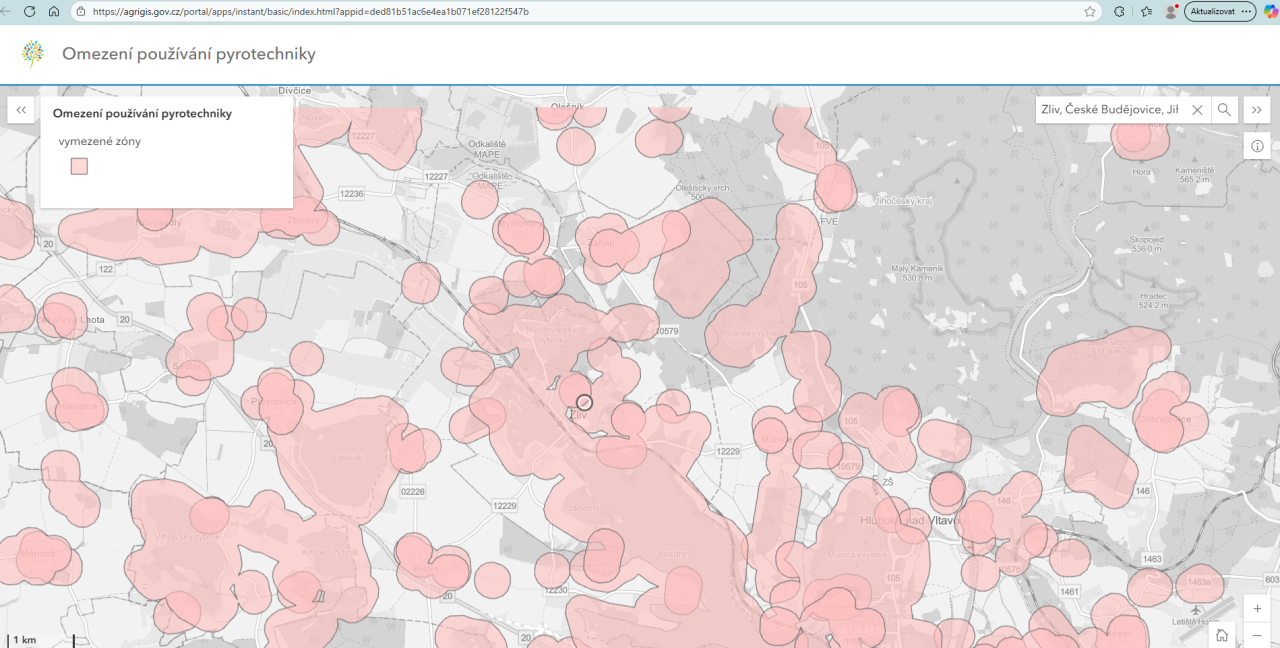The width and height of the screenshot is (1280, 648).
Task: Zoom out of the map
Action: pos(1257,635)
